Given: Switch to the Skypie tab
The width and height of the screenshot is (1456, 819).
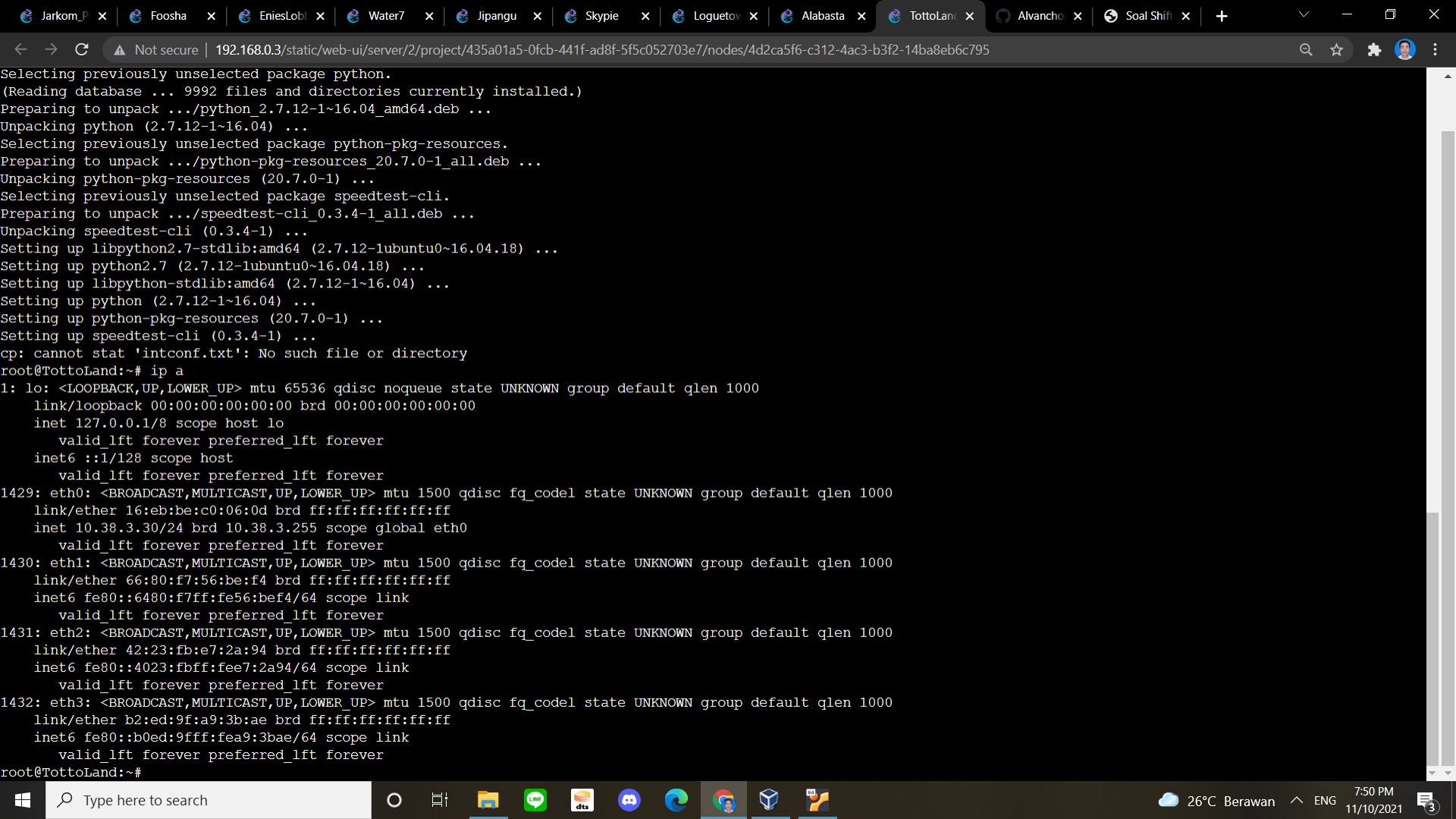Looking at the screenshot, I should pyautogui.click(x=602, y=16).
